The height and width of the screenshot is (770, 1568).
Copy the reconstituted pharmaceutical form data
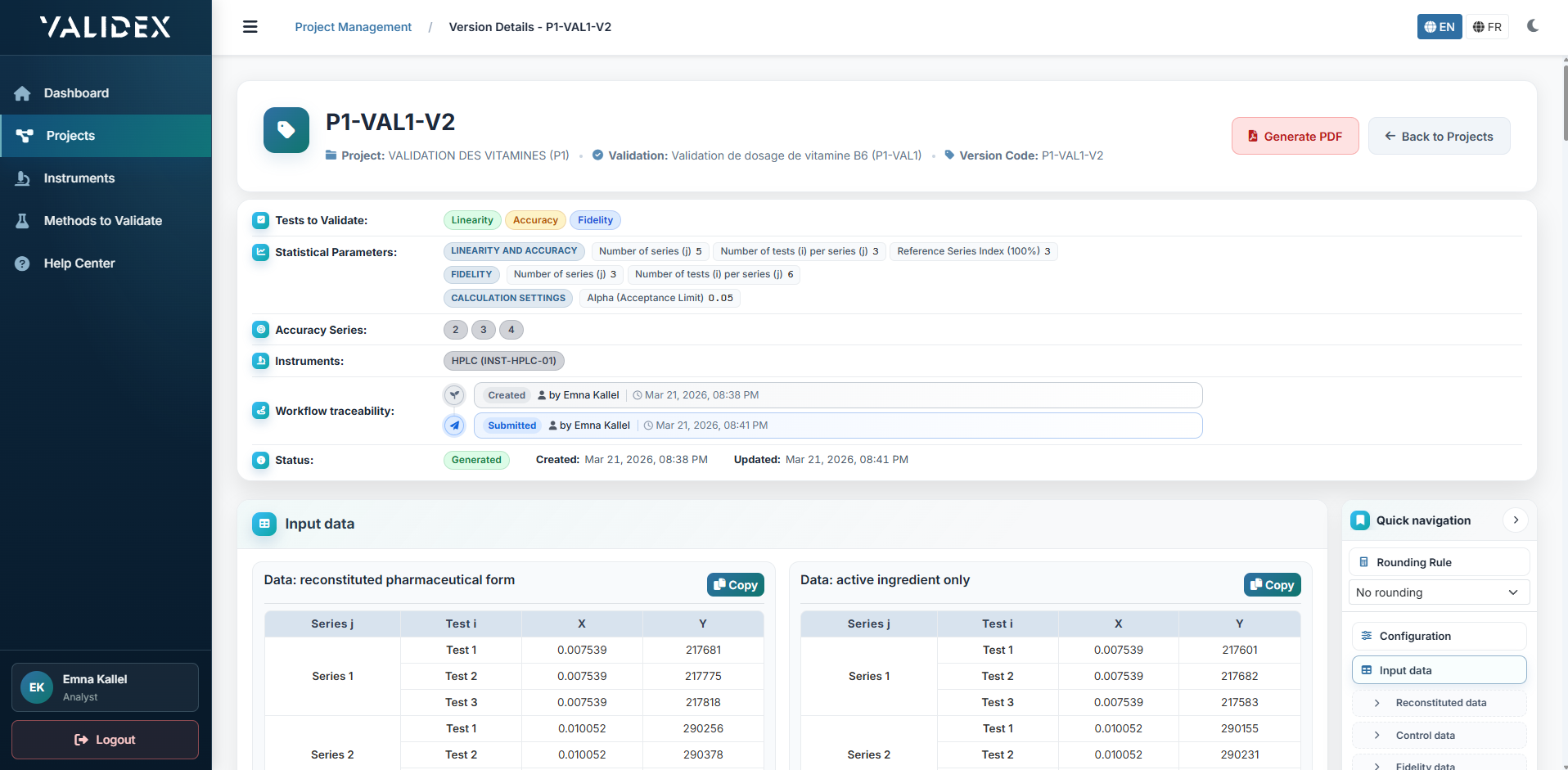point(735,585)
